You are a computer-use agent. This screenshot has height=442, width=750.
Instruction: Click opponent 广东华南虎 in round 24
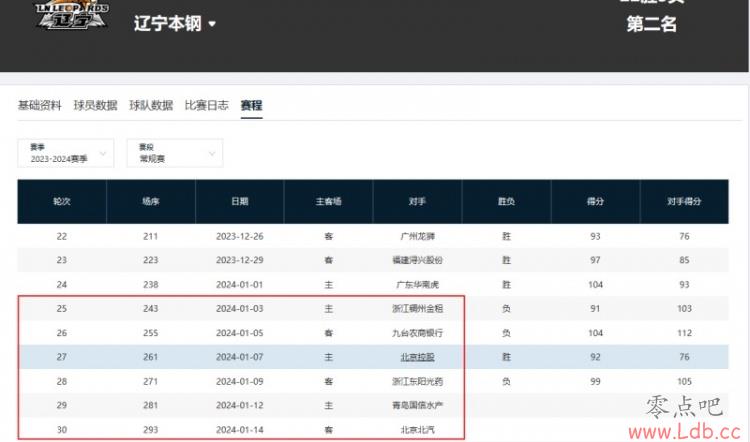417,285
